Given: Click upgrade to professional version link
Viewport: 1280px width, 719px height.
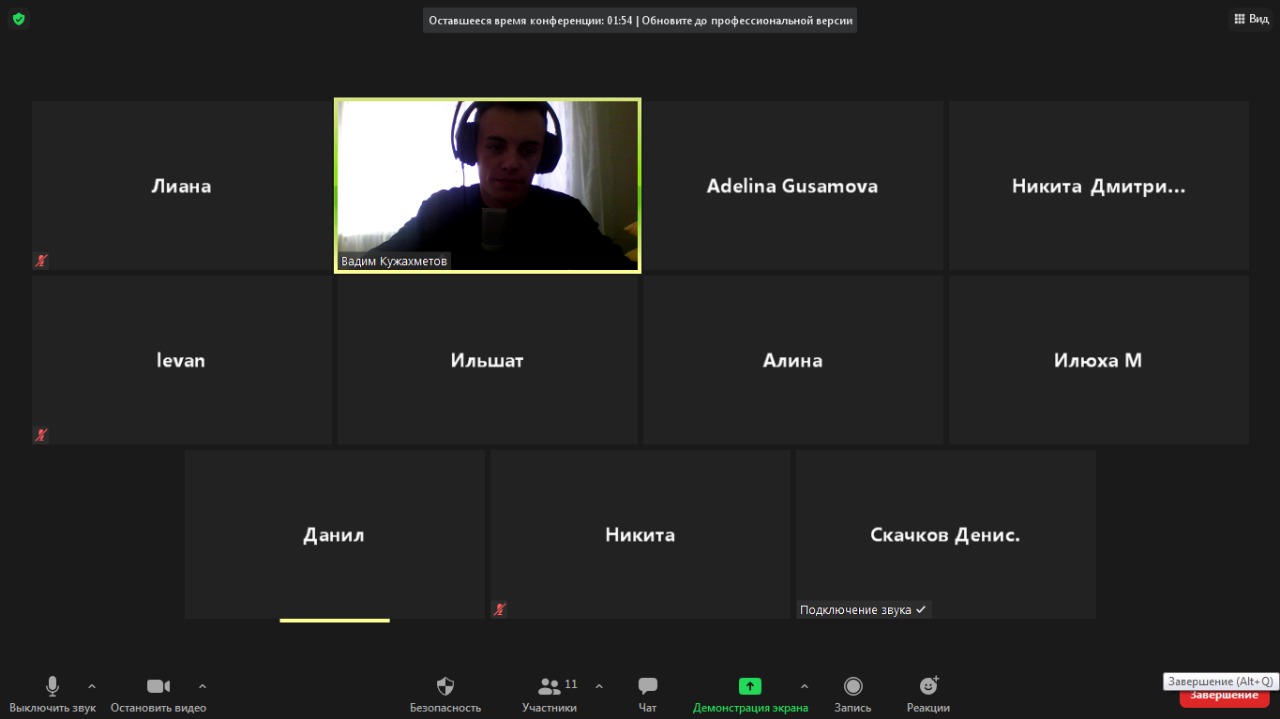Looking at the screenshot, I should (x=748, y=20).
